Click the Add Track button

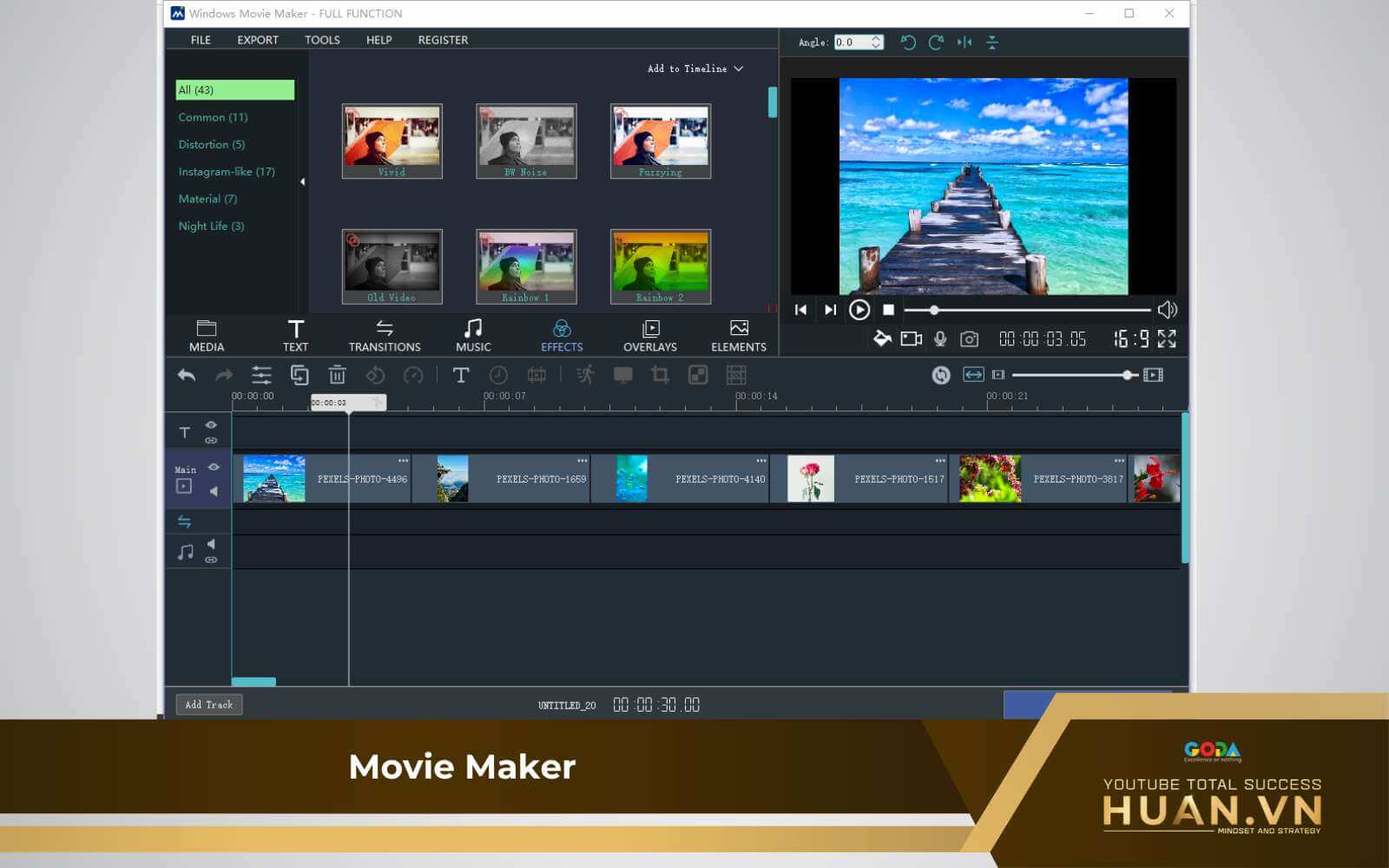coord(208,705)
